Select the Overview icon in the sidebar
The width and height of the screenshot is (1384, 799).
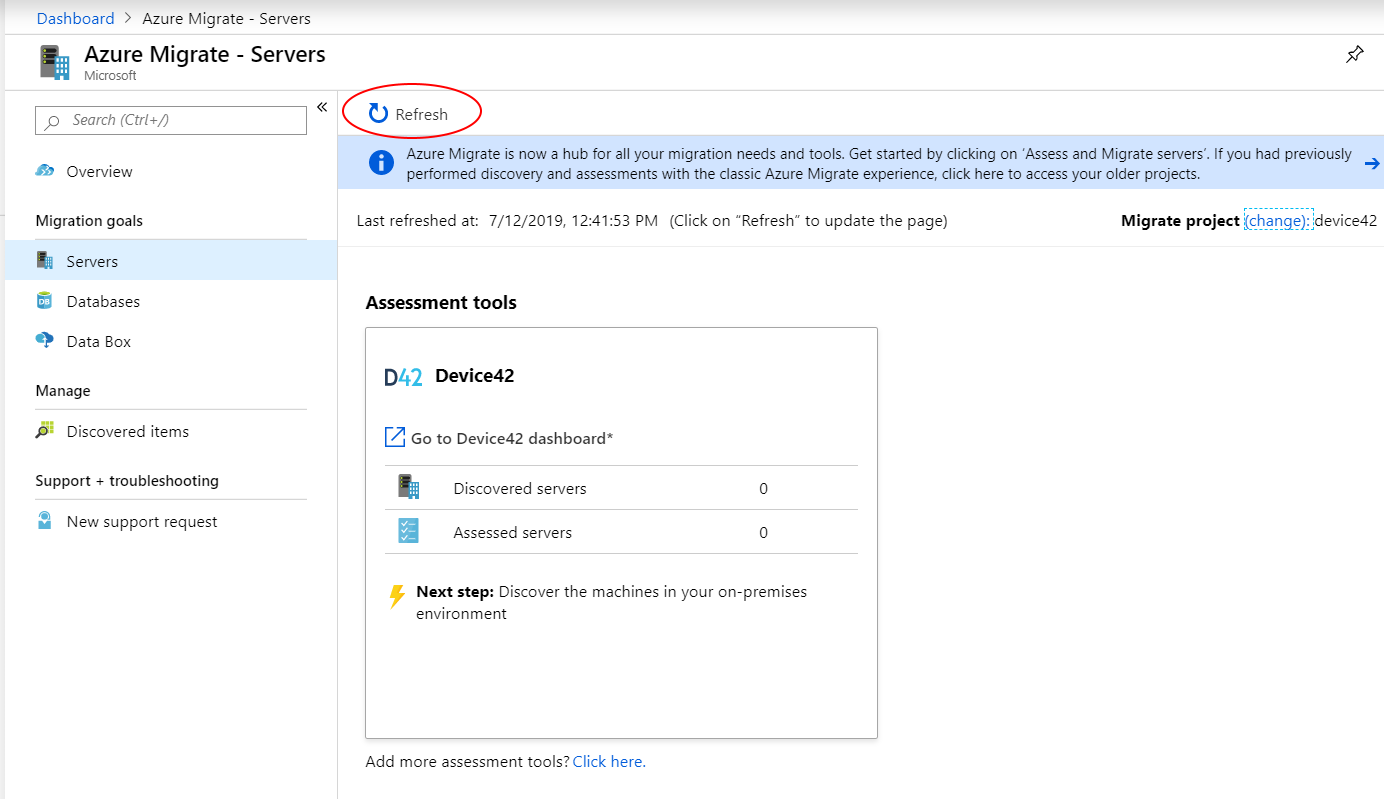coord(44,171)
